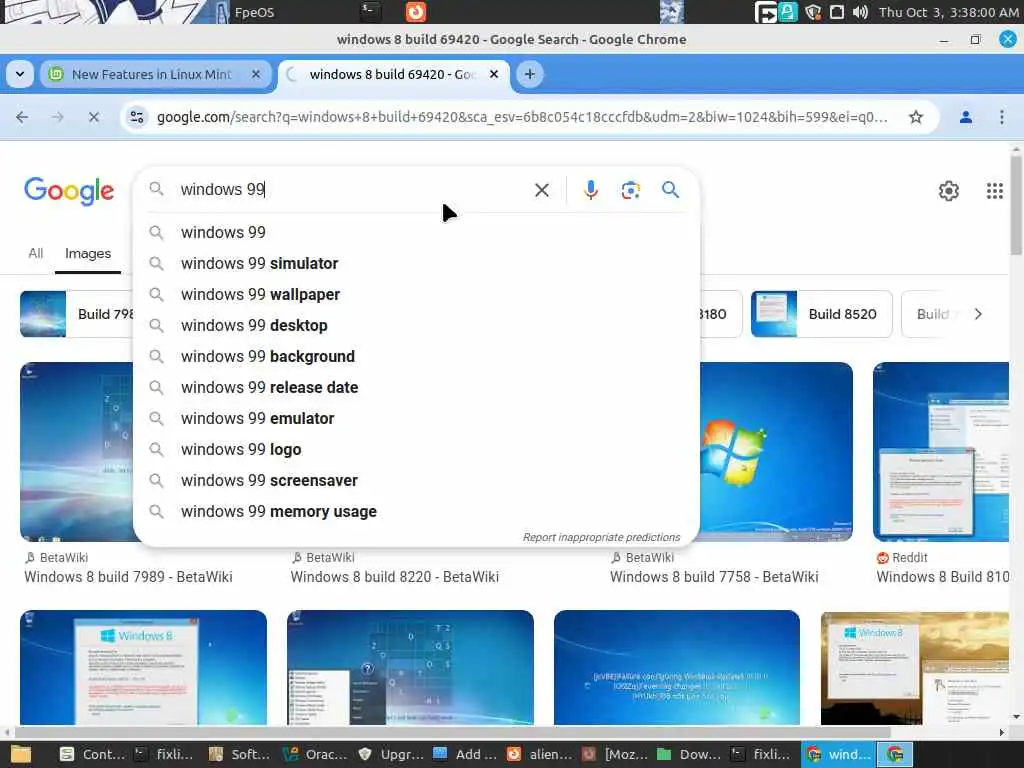Clear the search box with the X icon
Viewport: 1024px width, 768px height.
pyautogui.click(x=541, y=190)
